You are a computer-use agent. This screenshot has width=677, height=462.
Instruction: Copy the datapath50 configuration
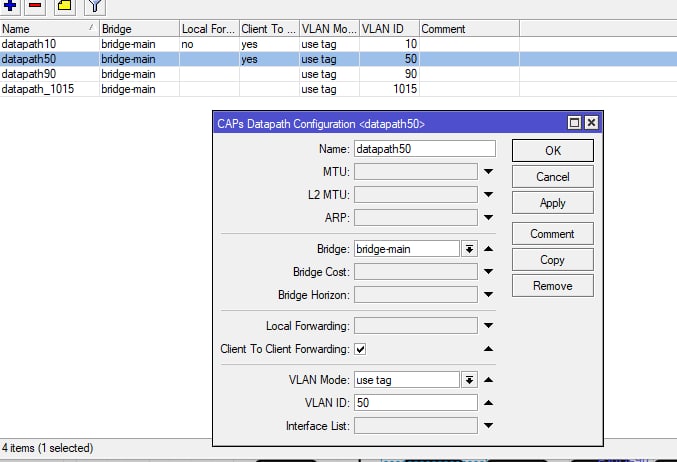553,259
